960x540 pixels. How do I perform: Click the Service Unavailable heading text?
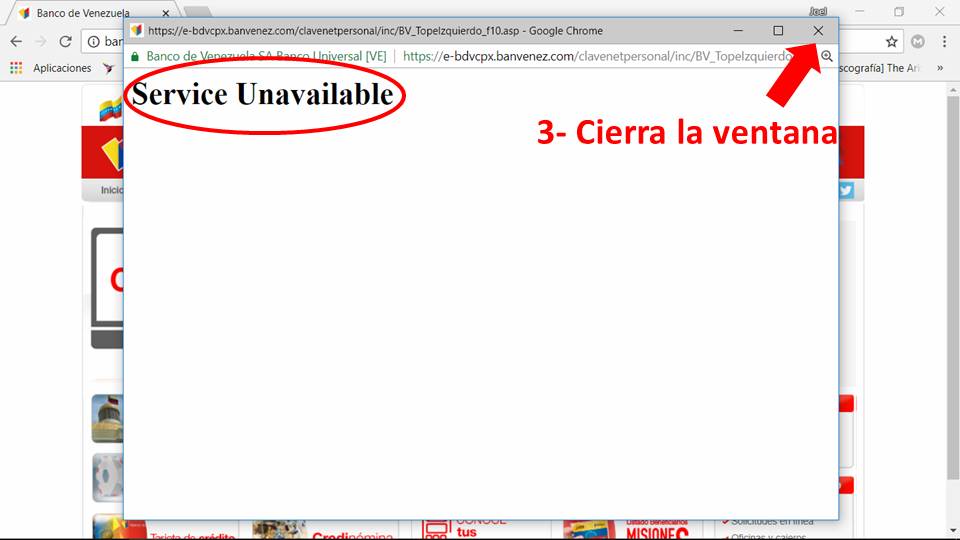pos(263,94)
